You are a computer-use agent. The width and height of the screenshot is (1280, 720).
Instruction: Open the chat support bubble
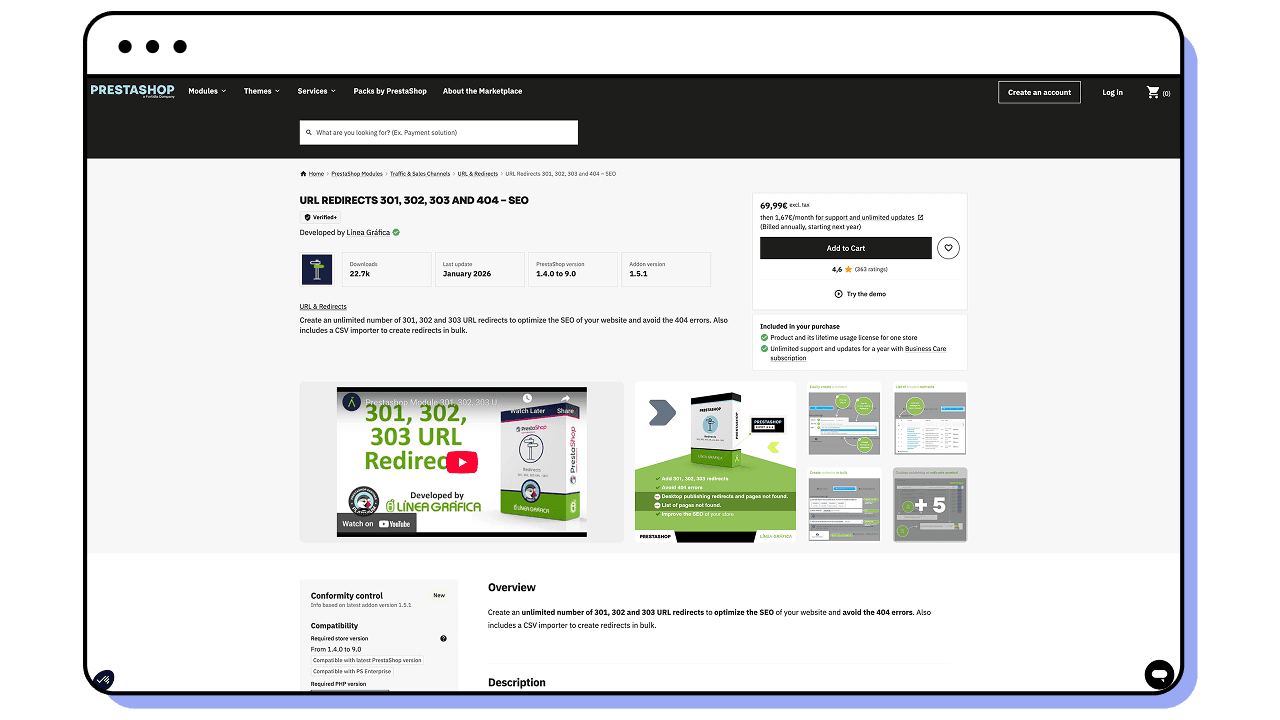[1159, 675]
